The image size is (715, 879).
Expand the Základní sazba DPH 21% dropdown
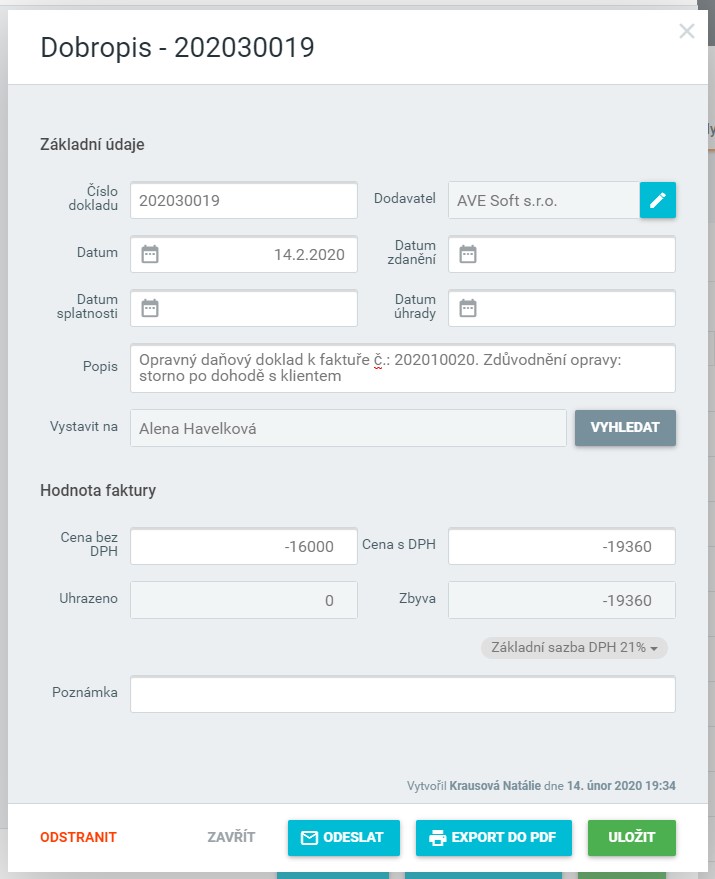click(x=574, y=648)
